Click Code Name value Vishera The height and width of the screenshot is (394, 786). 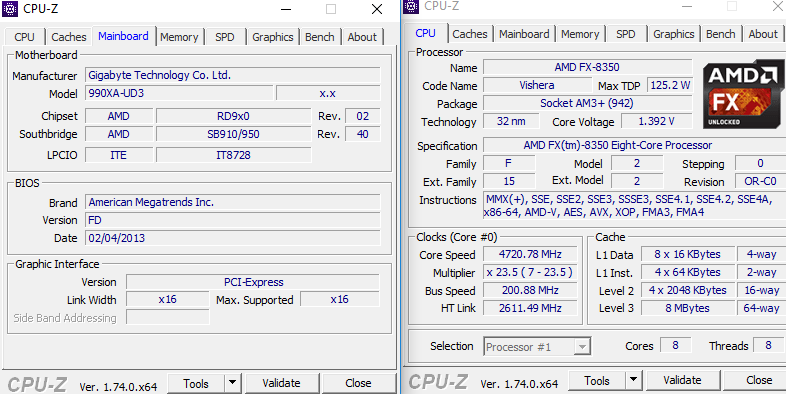(x=537, y=85)
